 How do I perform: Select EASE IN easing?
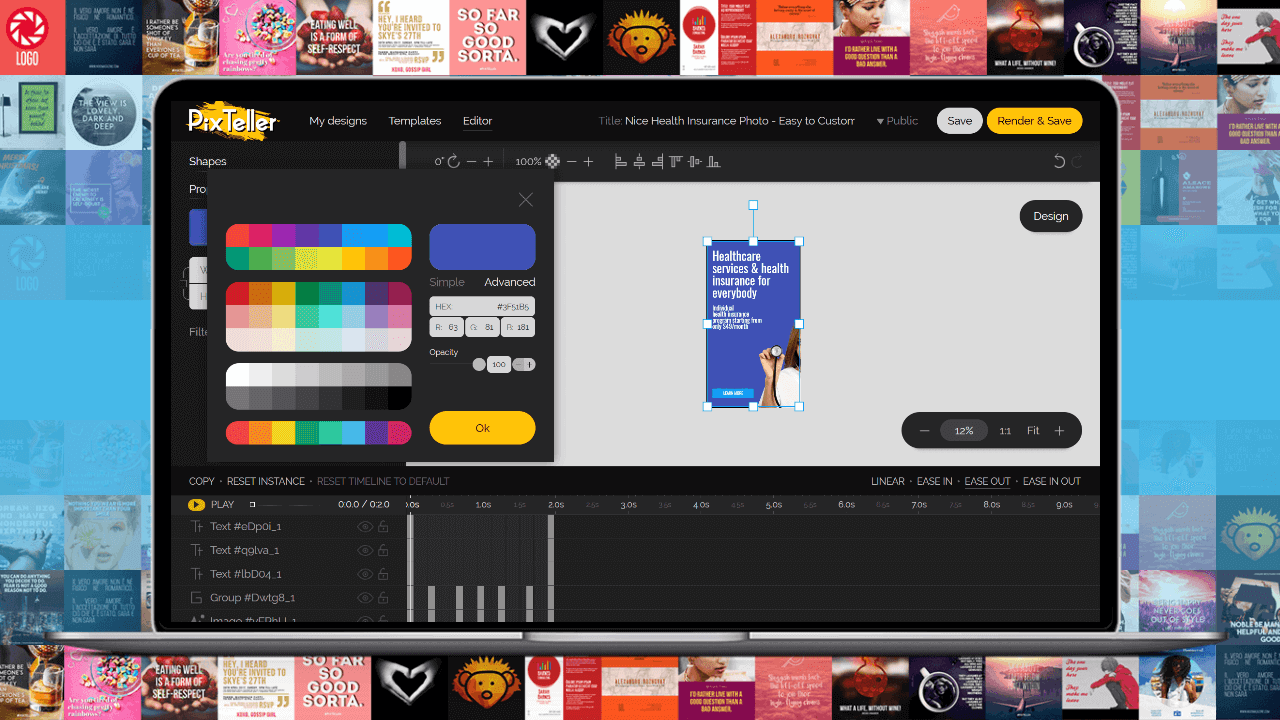click(x=935, y=482)
